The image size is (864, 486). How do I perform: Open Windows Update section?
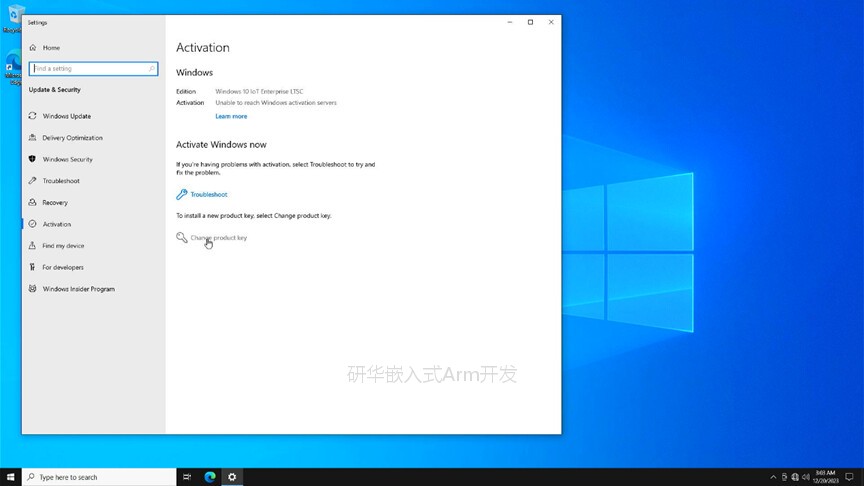(x=67, y=116)
